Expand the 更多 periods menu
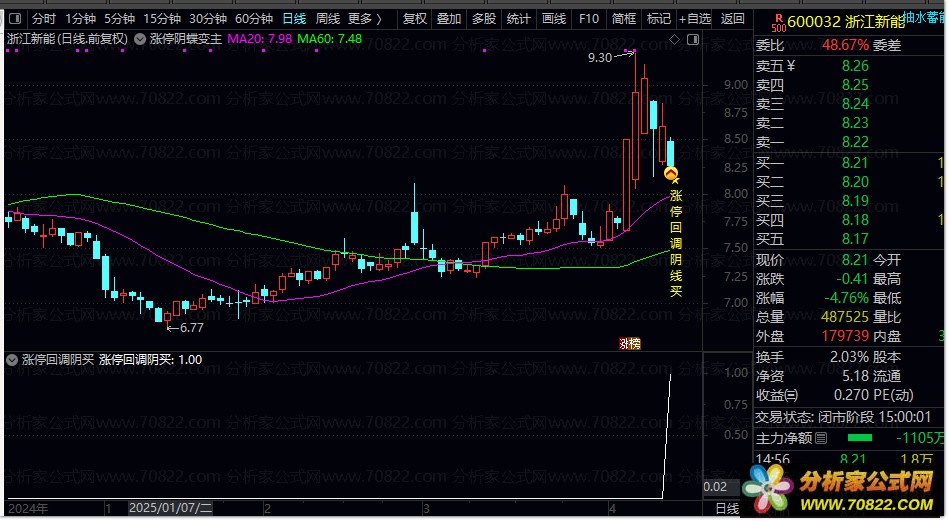 (365, 19)
